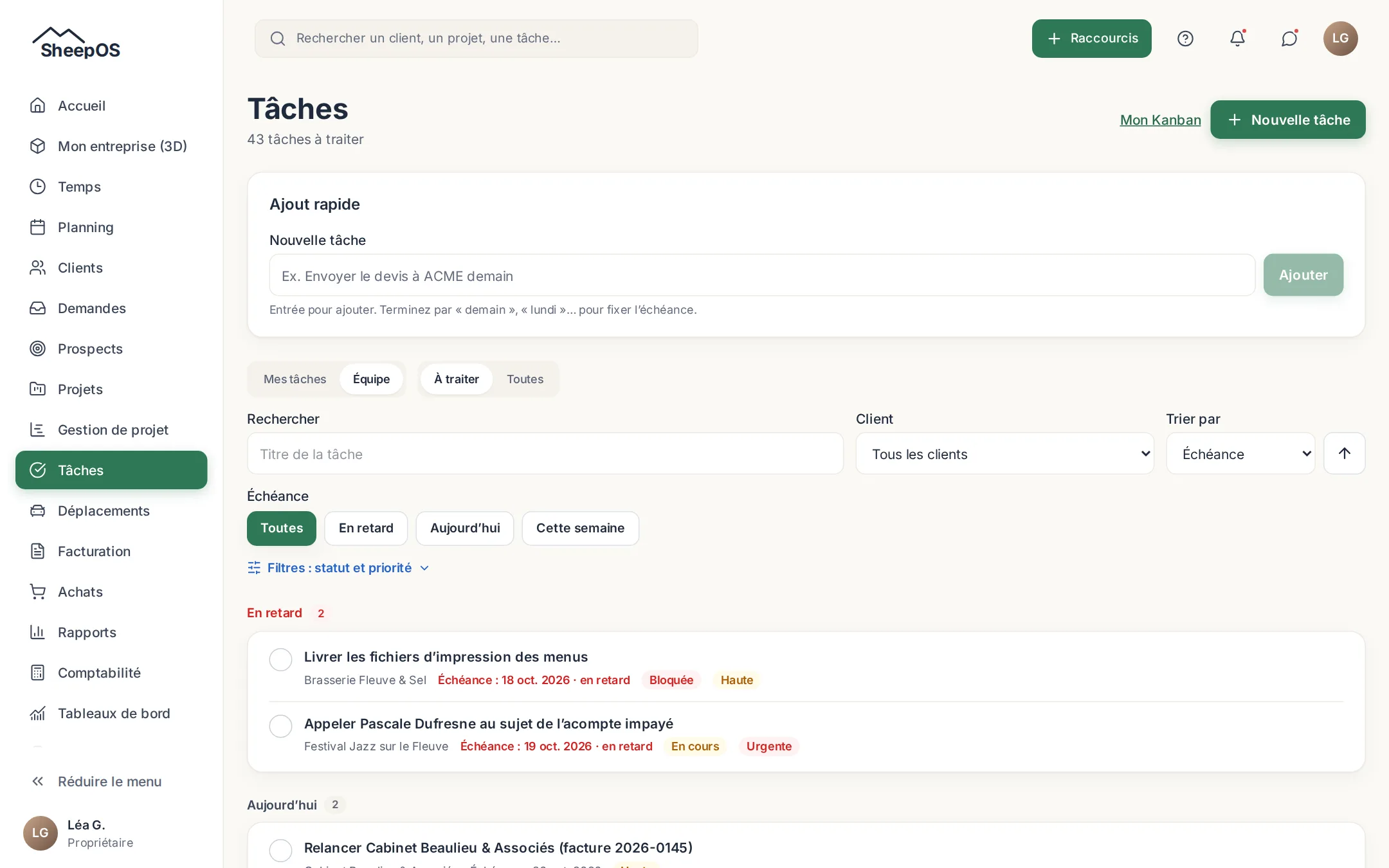1389x868 pixels.
Task: Open the Gestion de projet icon
Action: pos(38,429)
